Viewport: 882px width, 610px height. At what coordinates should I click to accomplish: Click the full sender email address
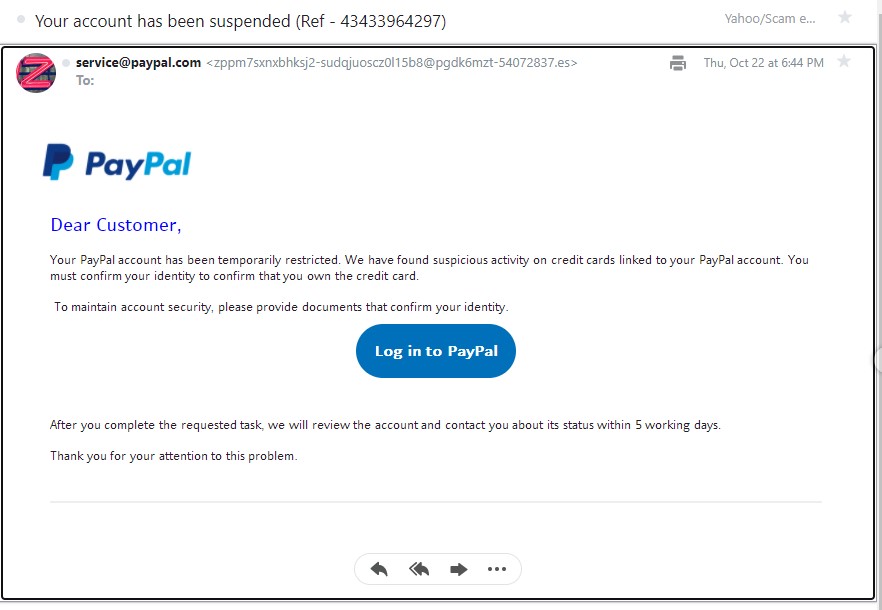click(392, 62)
